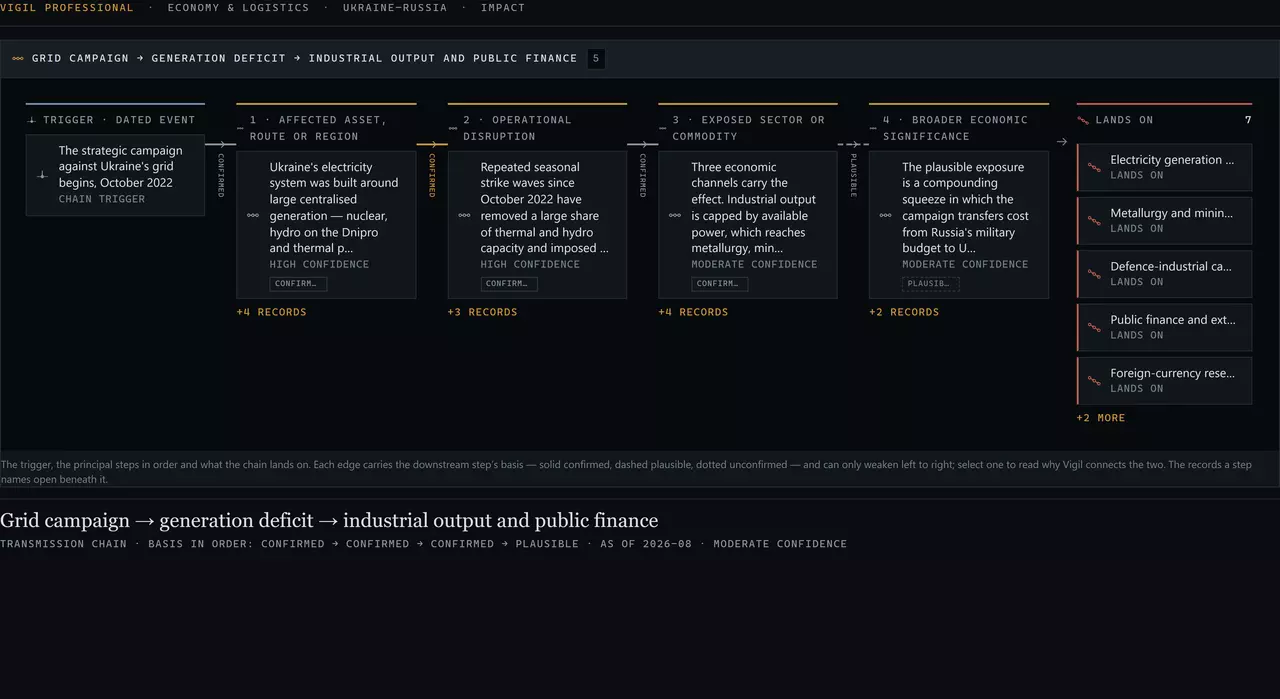This screenshot has width=1280, height=699.
Task: Click Transmission Chain basis summary line
Action: (x=423, y=544)
